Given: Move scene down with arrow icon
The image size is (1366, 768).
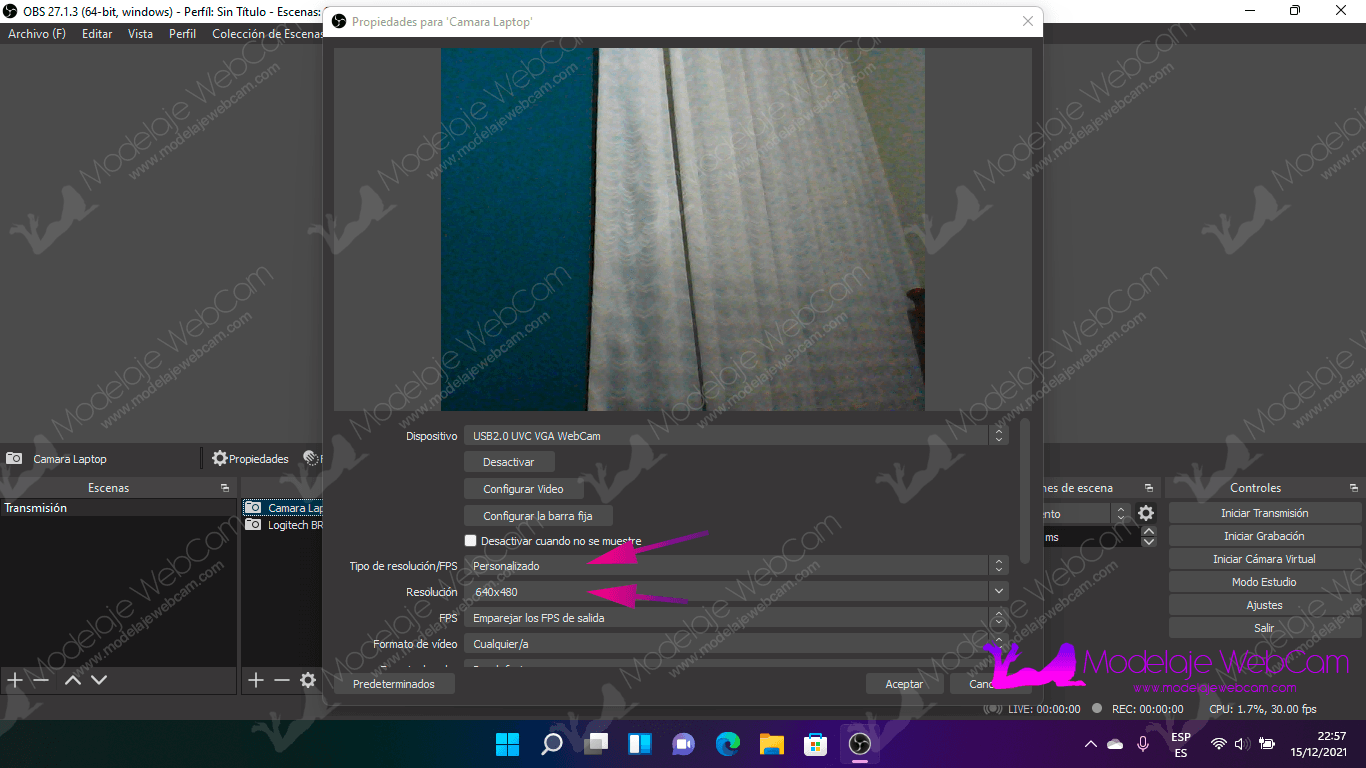Looking at the screenshot, I should coord(99,680).
